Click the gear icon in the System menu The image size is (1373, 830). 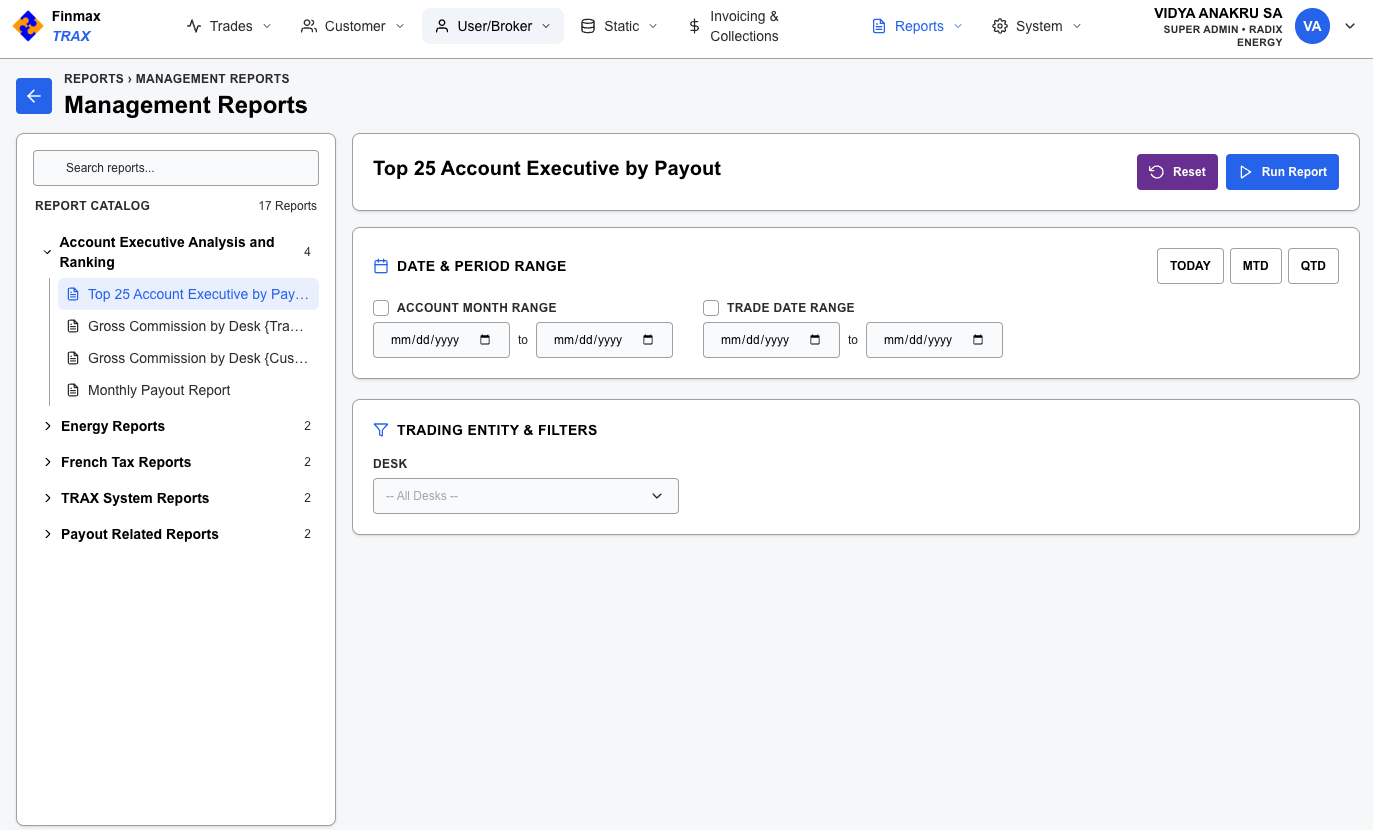click(x=1000, y=26)
